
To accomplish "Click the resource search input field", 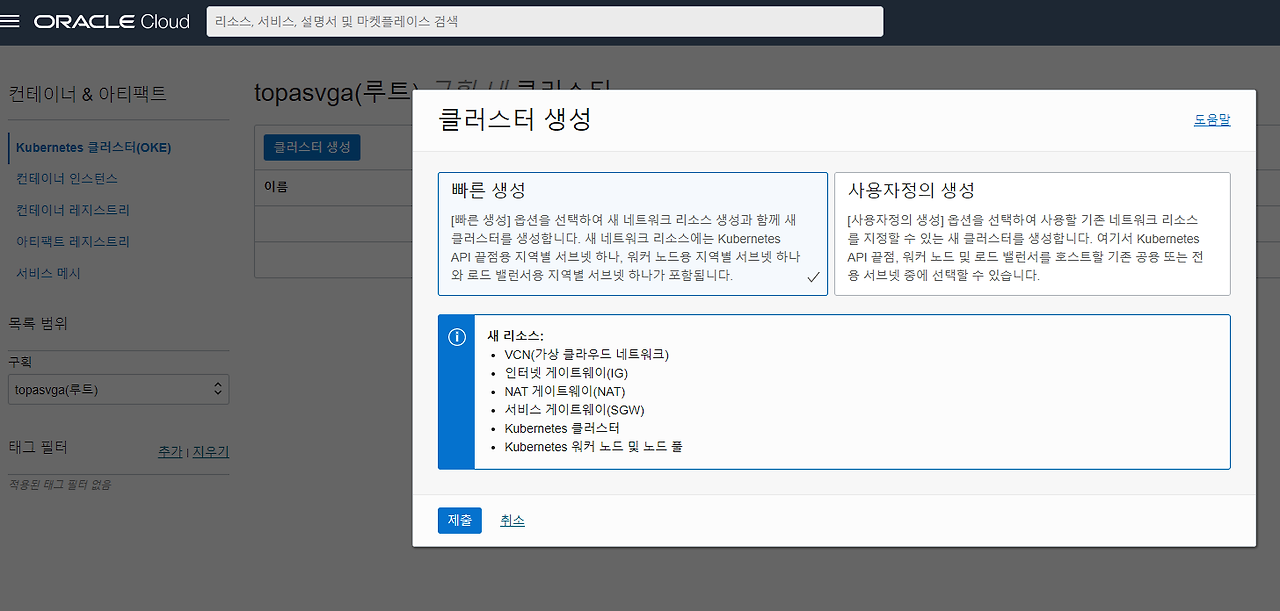I will 544,21.
